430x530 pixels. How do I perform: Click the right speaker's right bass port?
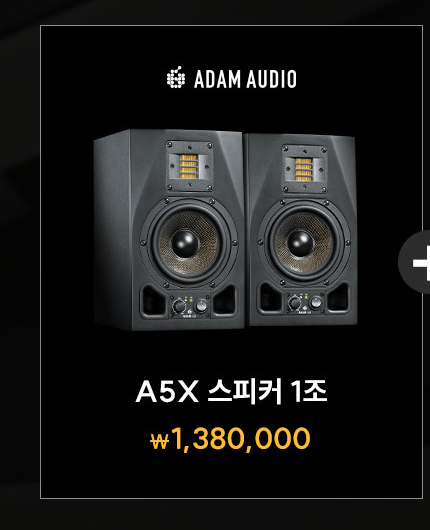[338, 297]
